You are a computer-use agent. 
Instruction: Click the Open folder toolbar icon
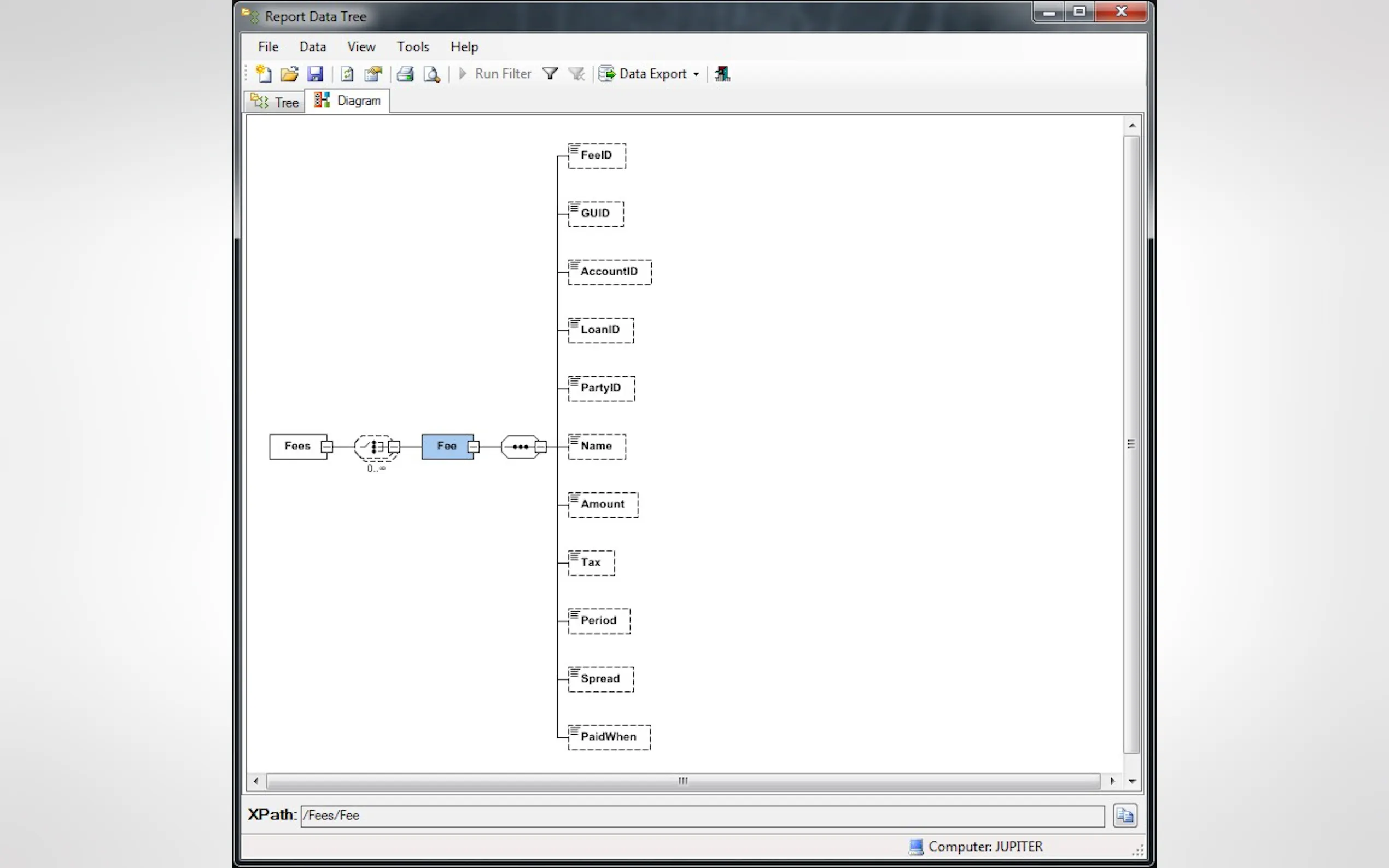(289, 74)
